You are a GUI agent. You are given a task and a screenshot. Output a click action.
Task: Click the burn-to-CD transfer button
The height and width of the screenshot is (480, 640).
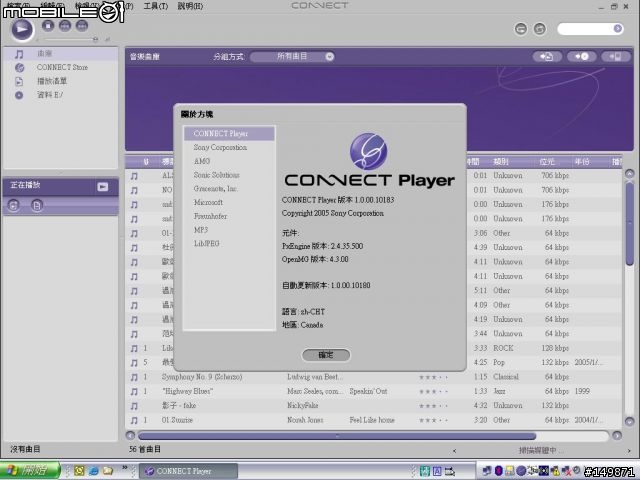click(581, 56)
